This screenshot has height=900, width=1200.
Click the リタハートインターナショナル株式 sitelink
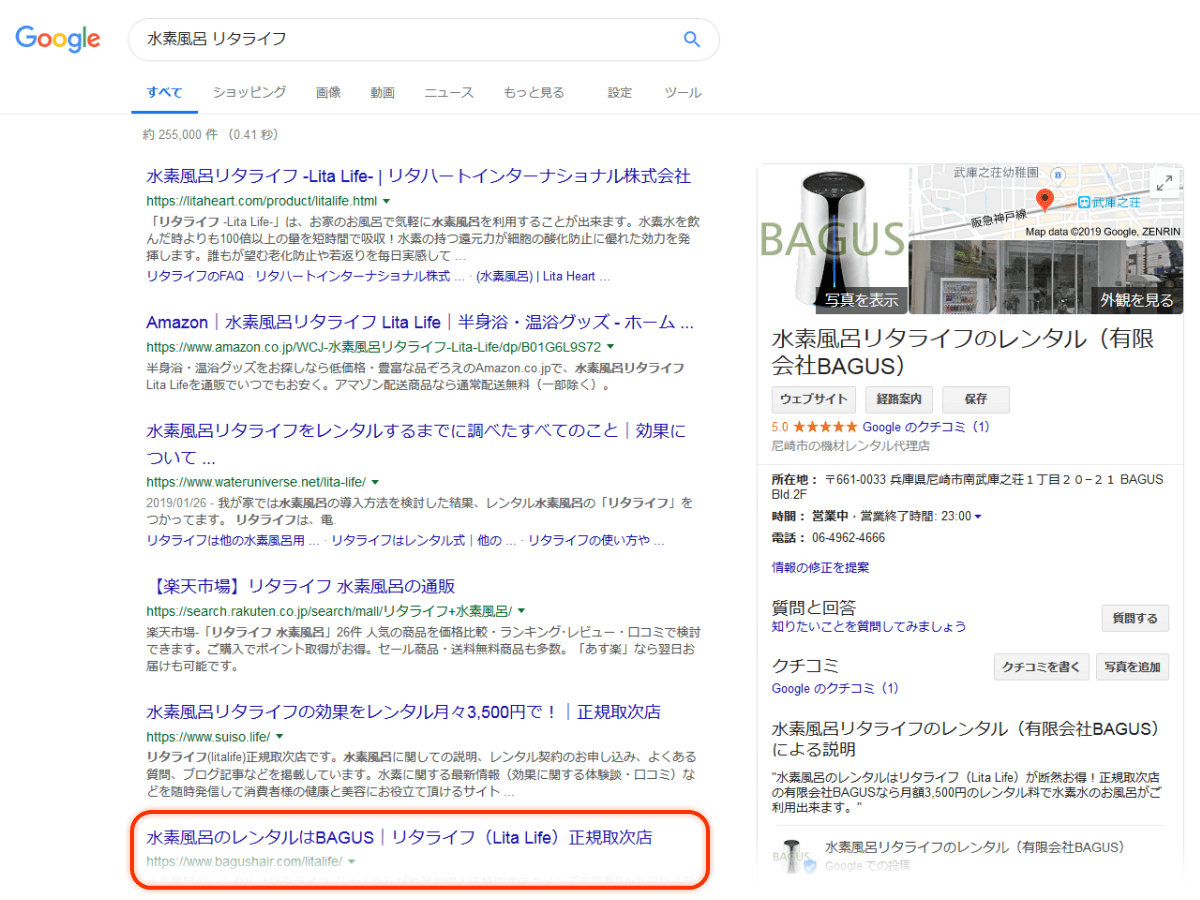360,276
